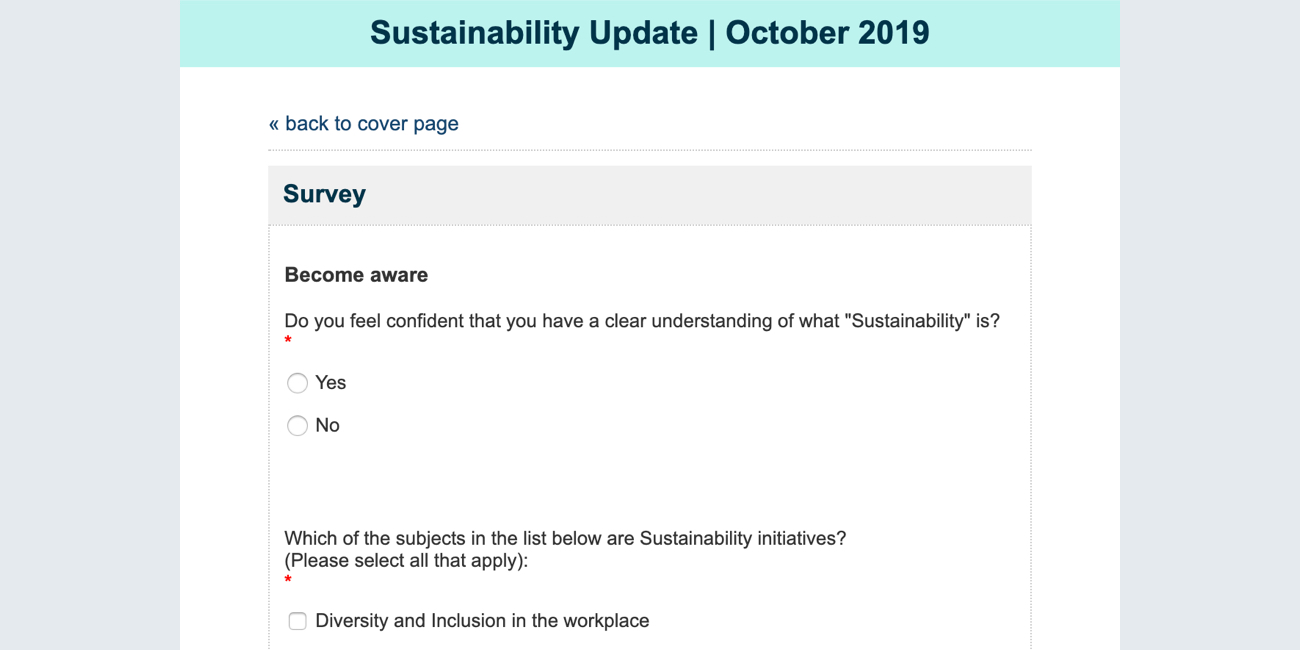Screen dimensions: 1300x650
Task: Click the "Please select all that apply" note
Action: point(406,560)
